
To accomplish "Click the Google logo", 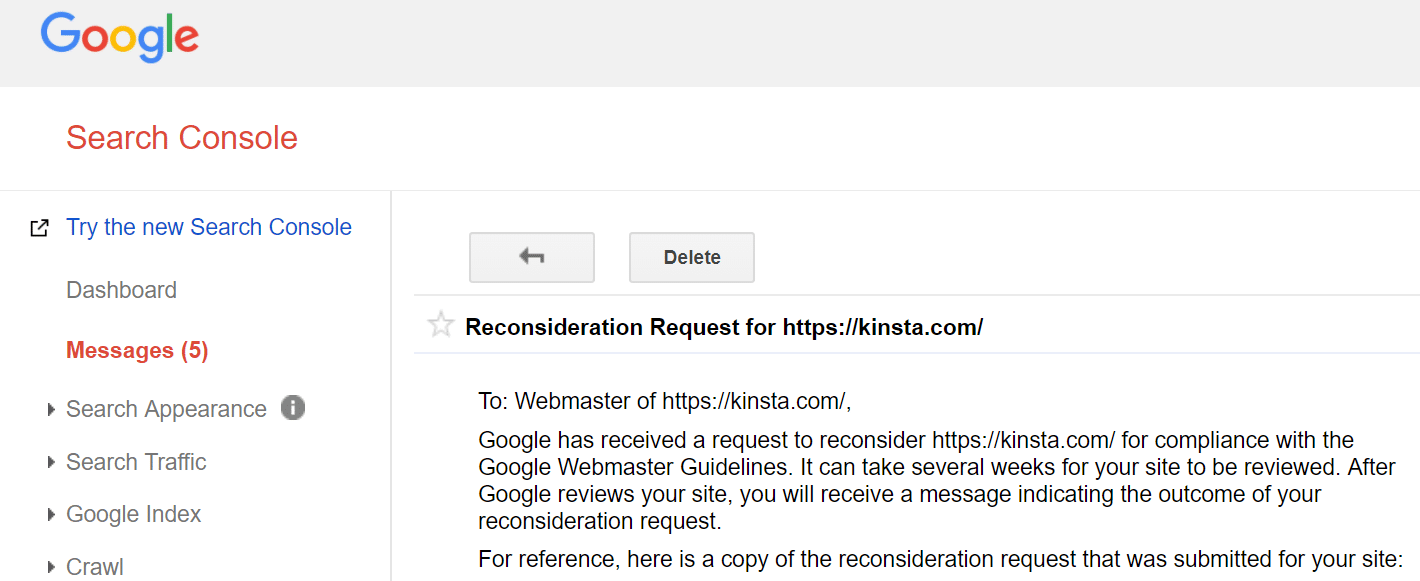I will click(x=119, y=36).
